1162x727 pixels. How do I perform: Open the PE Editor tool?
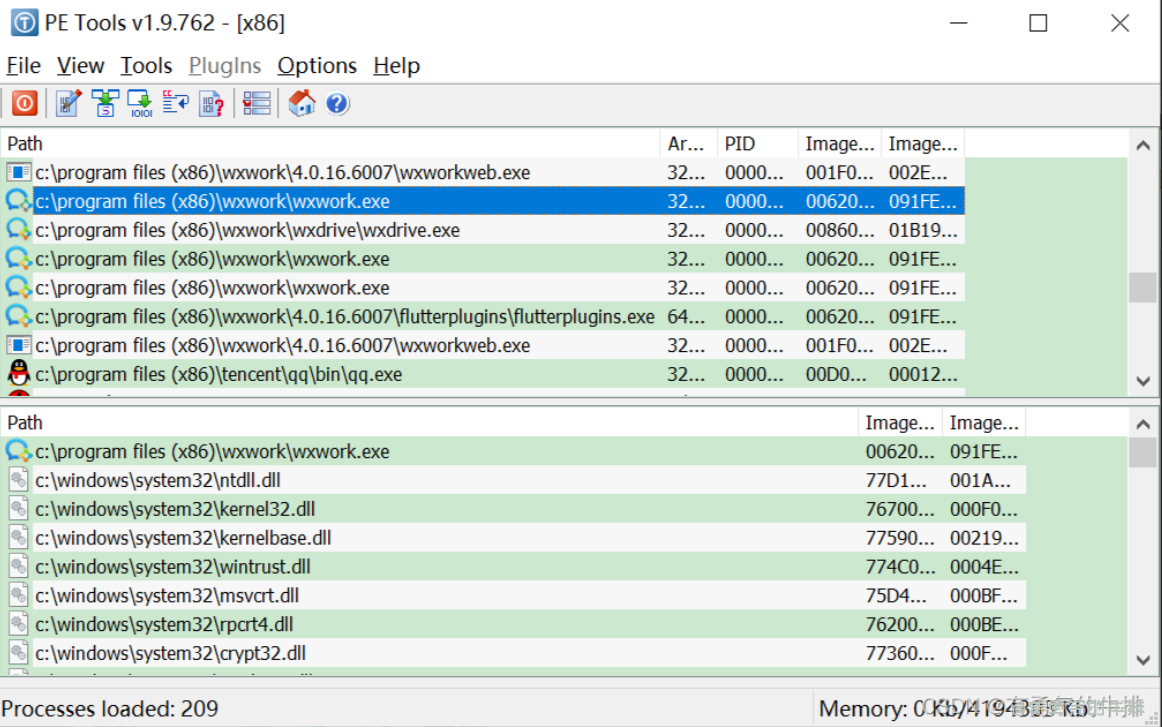point(68,103)
